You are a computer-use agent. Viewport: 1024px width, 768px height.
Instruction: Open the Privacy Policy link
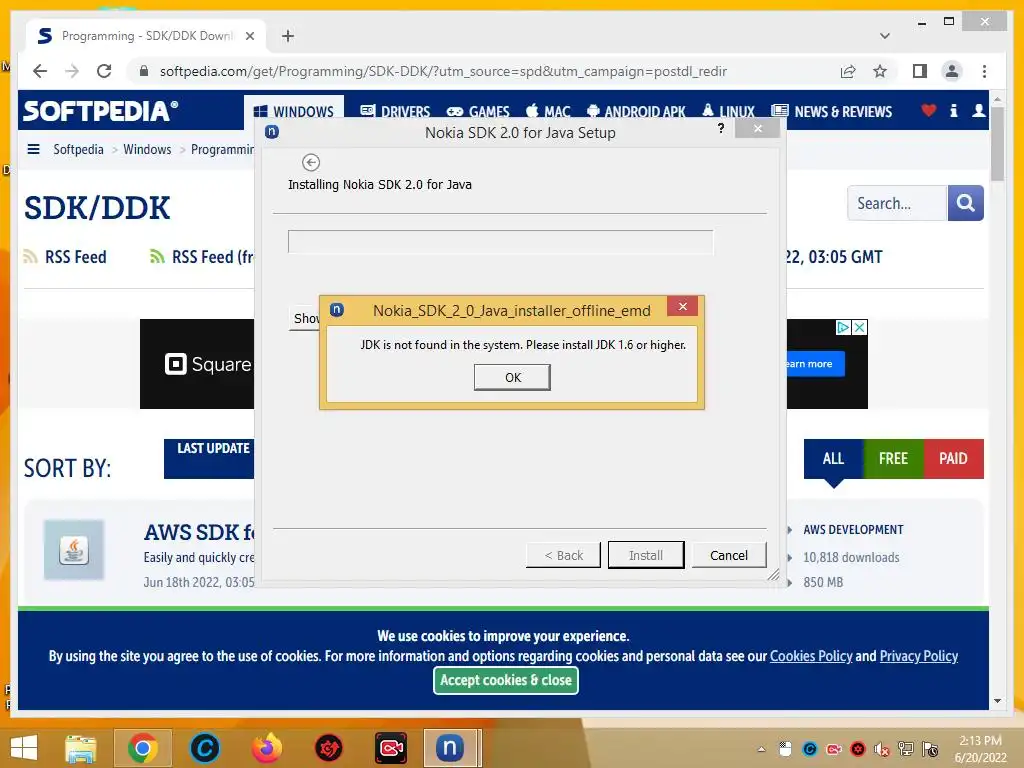pos(918,656)
